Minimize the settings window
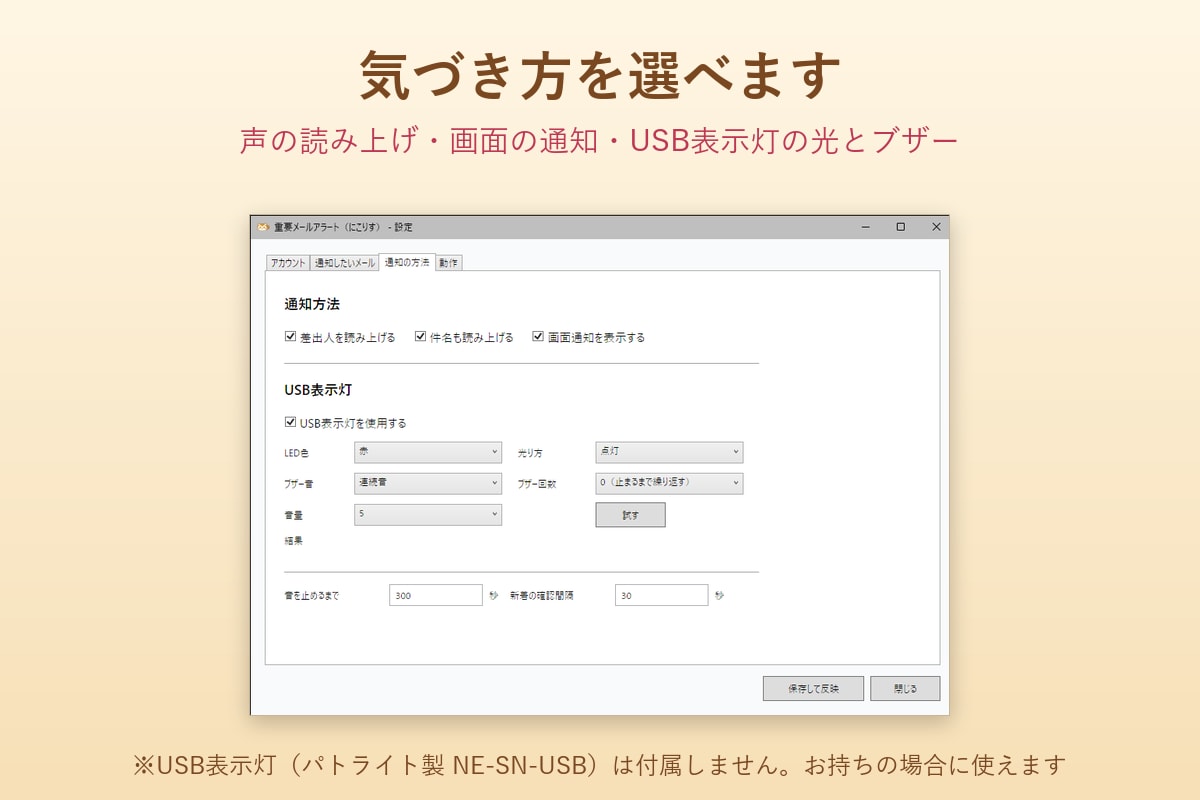This screenshot has width=1200, height=800. point(865,227)
